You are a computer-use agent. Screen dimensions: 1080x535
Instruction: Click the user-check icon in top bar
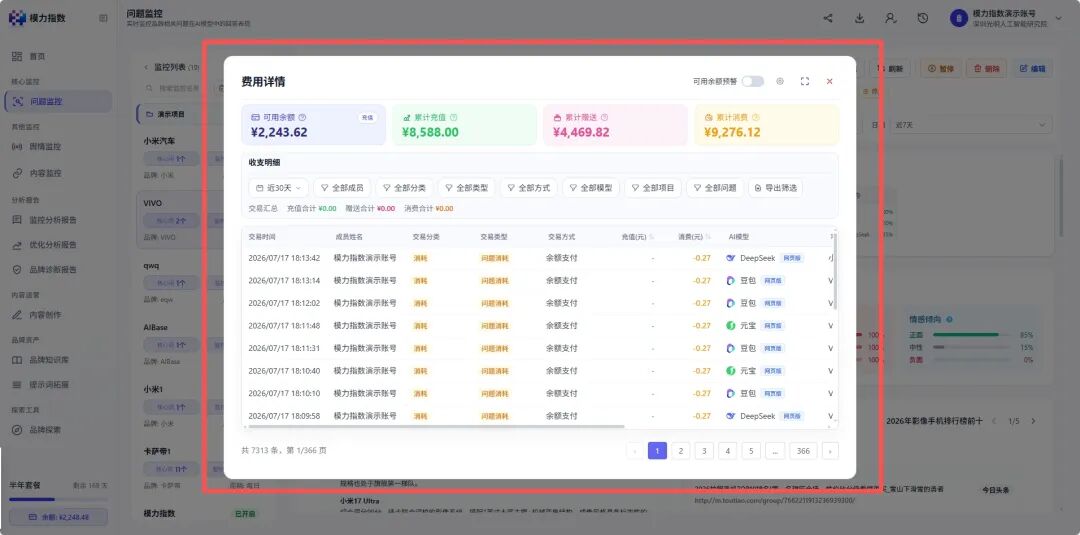point(891,19)
